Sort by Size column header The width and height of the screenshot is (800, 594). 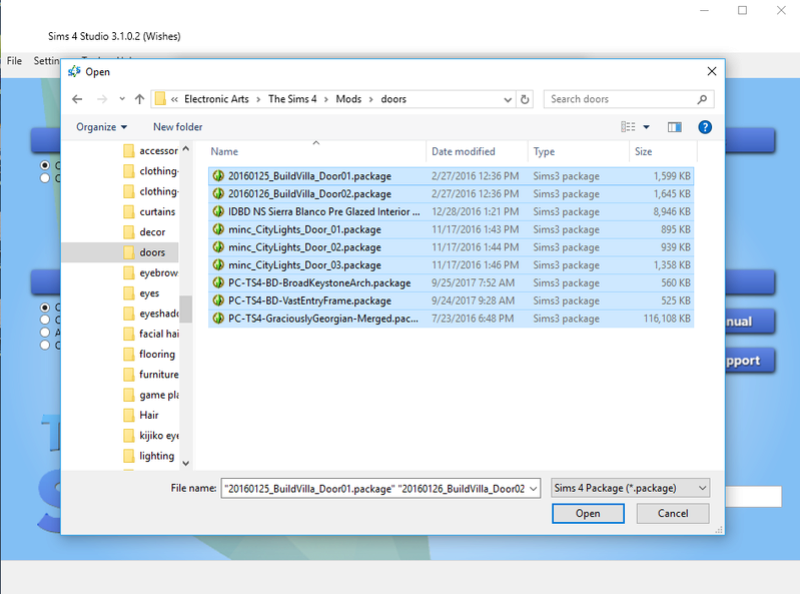tap(643, 152)
